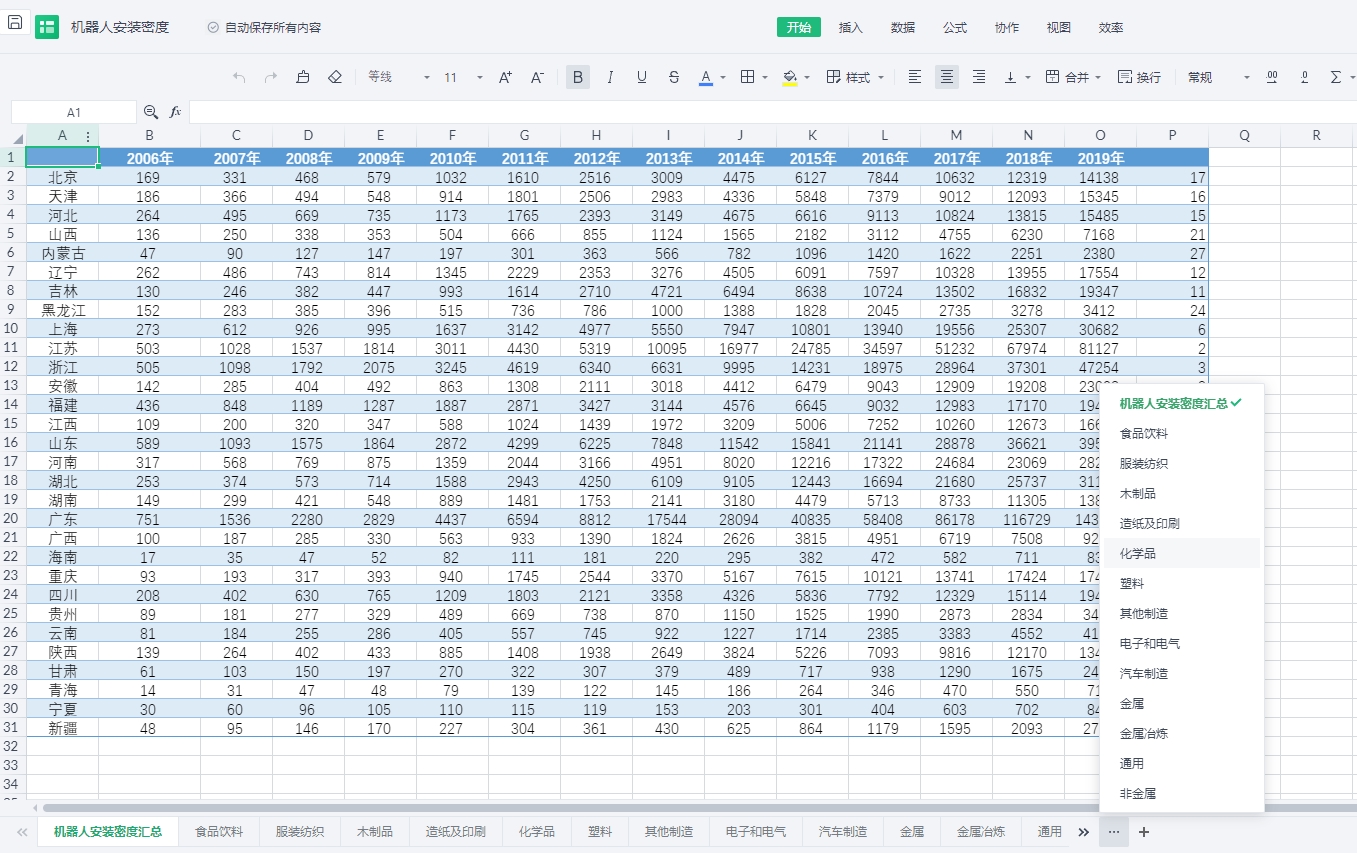Align text to the right

click(979, 77)
